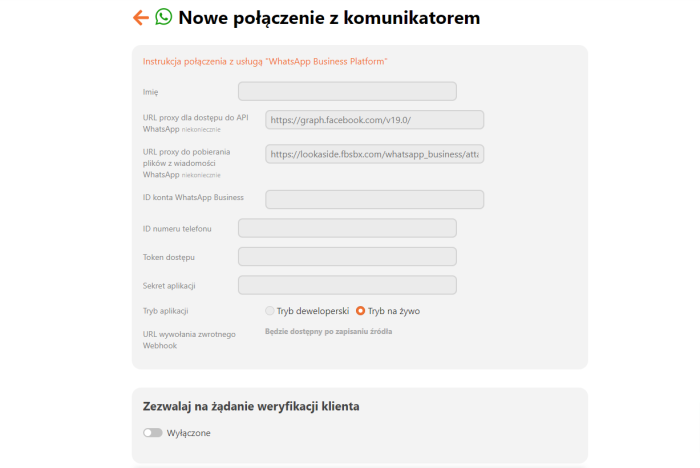The image size is (700, 468).
Task: Select the Tryb deweloperski radio button
Action: click(270, 311)
